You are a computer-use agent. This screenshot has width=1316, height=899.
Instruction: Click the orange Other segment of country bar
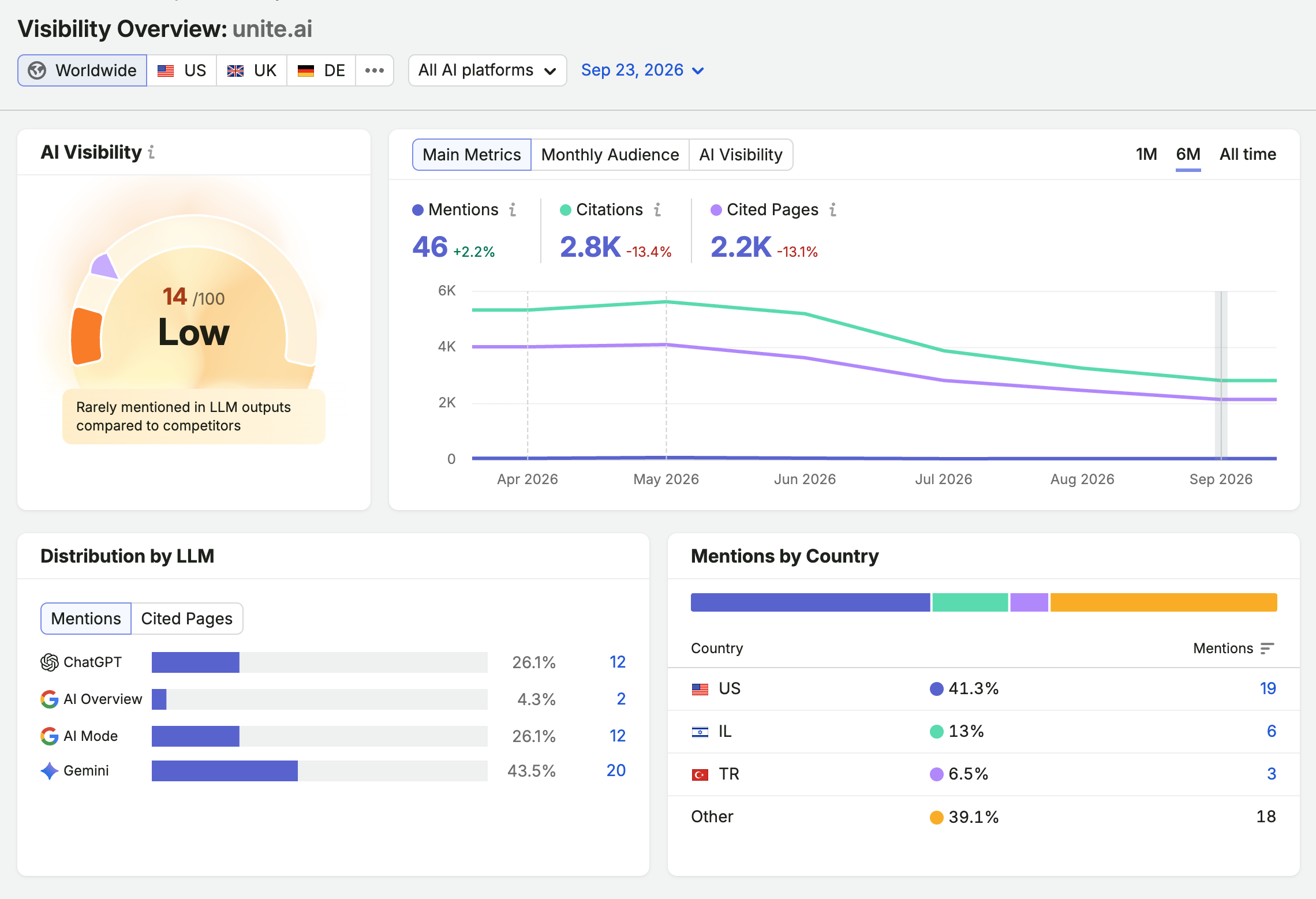tap(1164, 602)
